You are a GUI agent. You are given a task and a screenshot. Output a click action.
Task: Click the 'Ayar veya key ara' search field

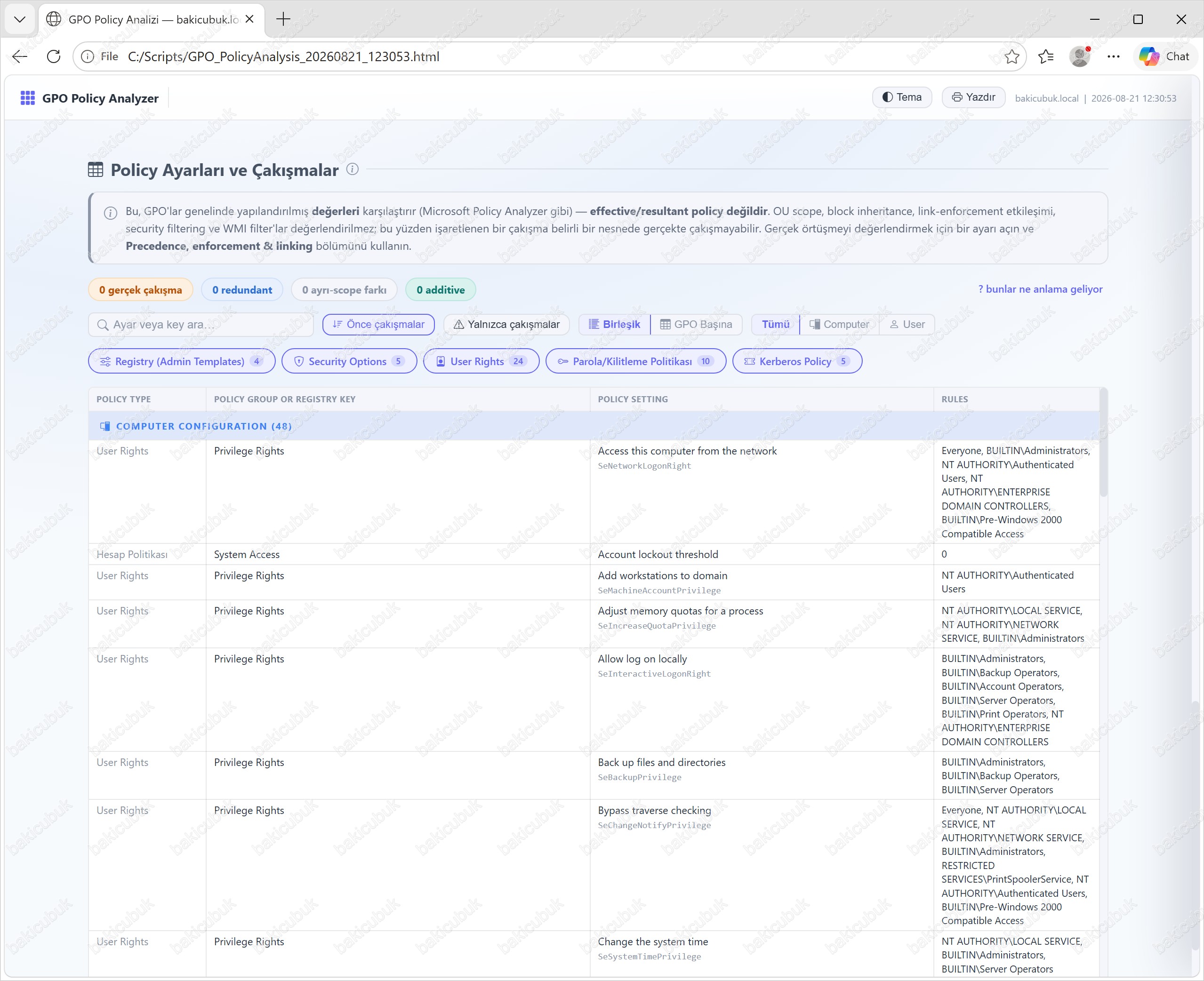click(x=201, y=324)
